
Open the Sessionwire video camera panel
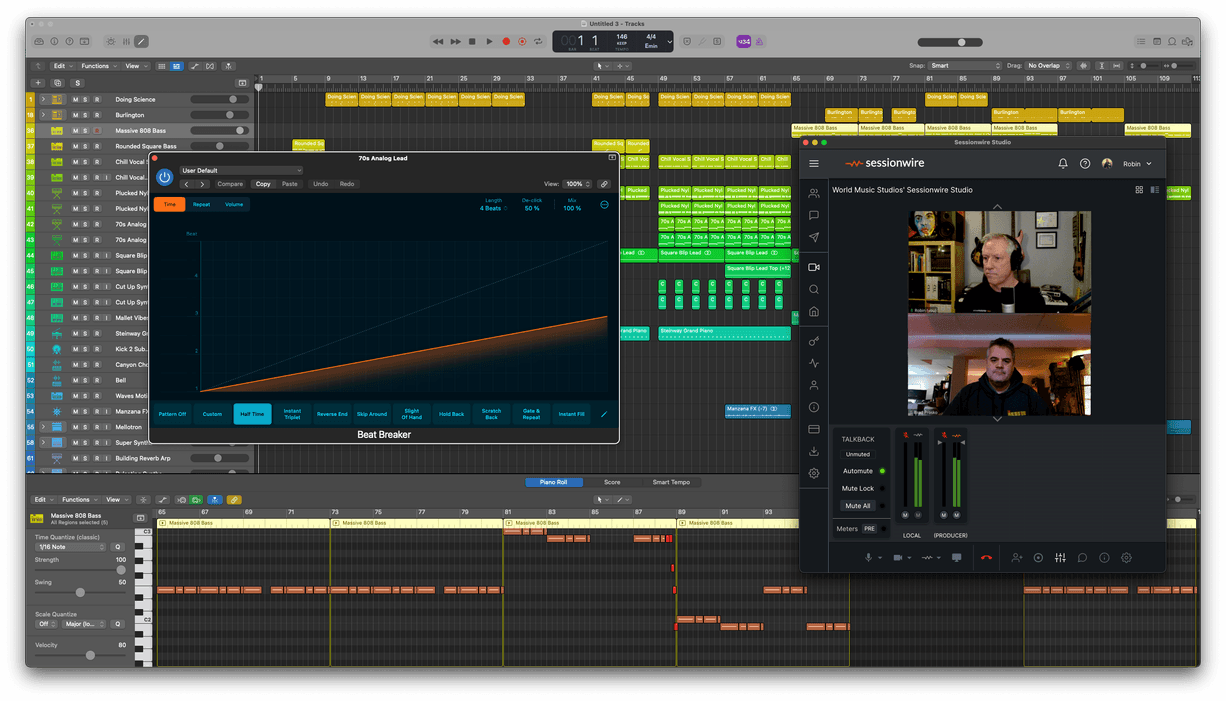[x=813, y=266]
